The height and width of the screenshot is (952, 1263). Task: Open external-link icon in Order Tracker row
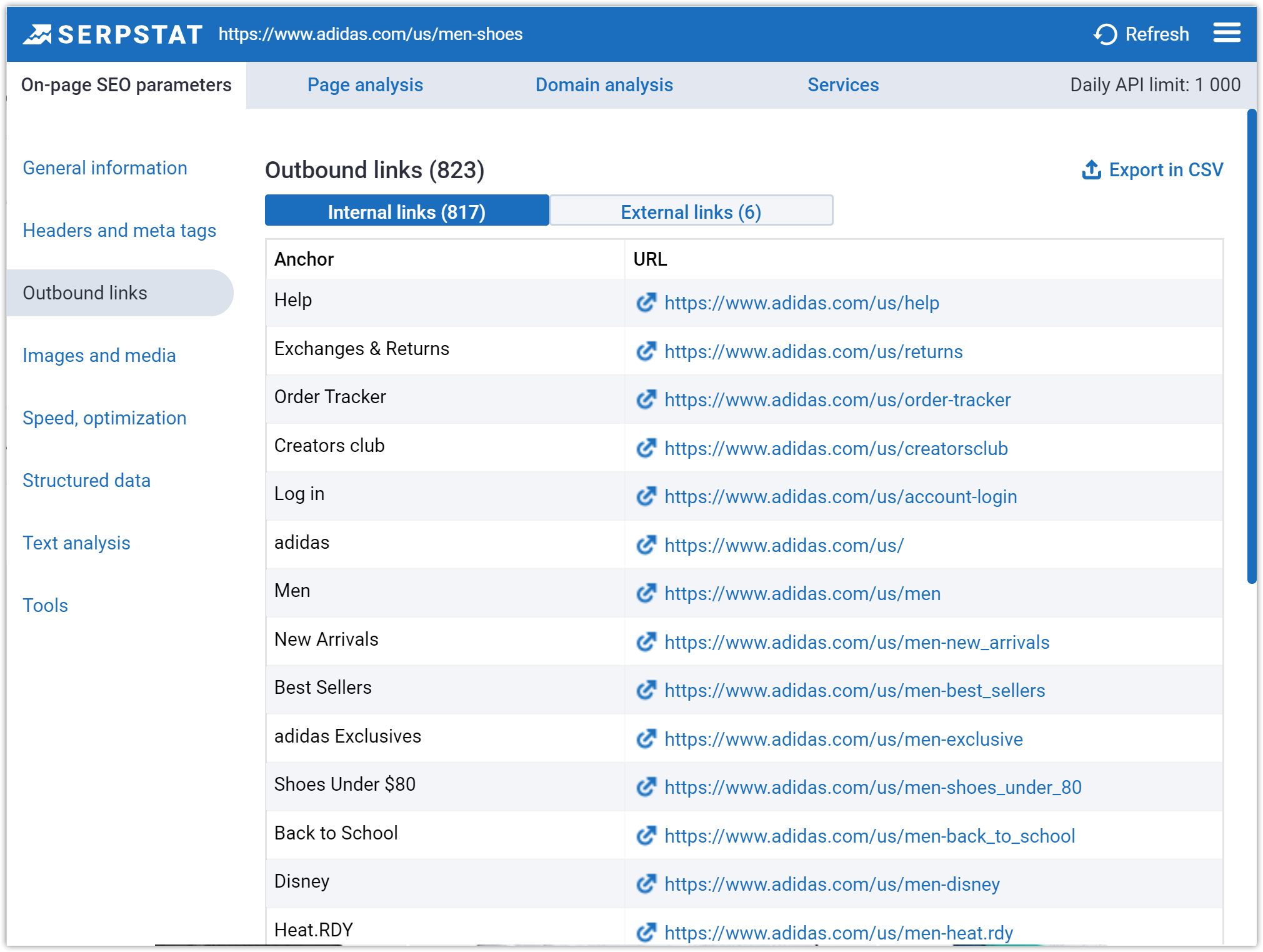[x=646, y=399]
